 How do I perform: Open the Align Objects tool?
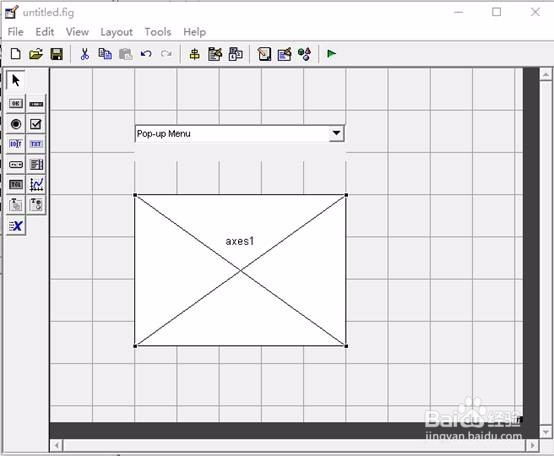click(194, 54)
